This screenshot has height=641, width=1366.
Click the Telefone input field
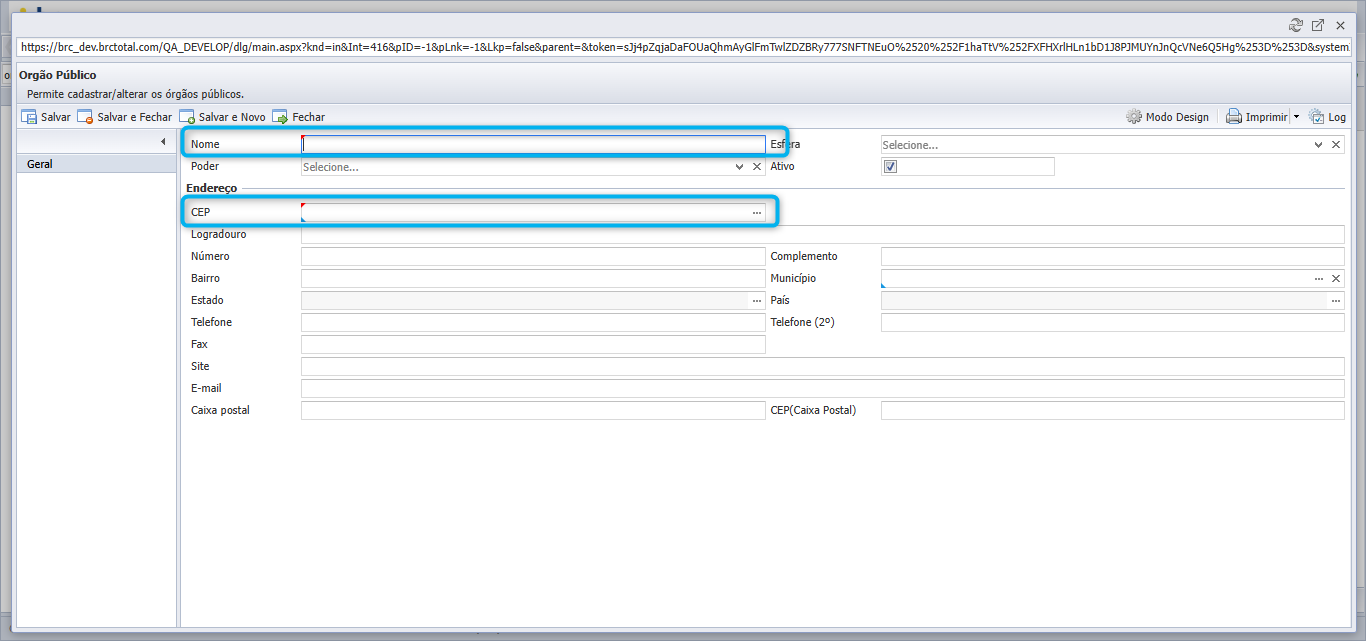(x=533, y=322)
